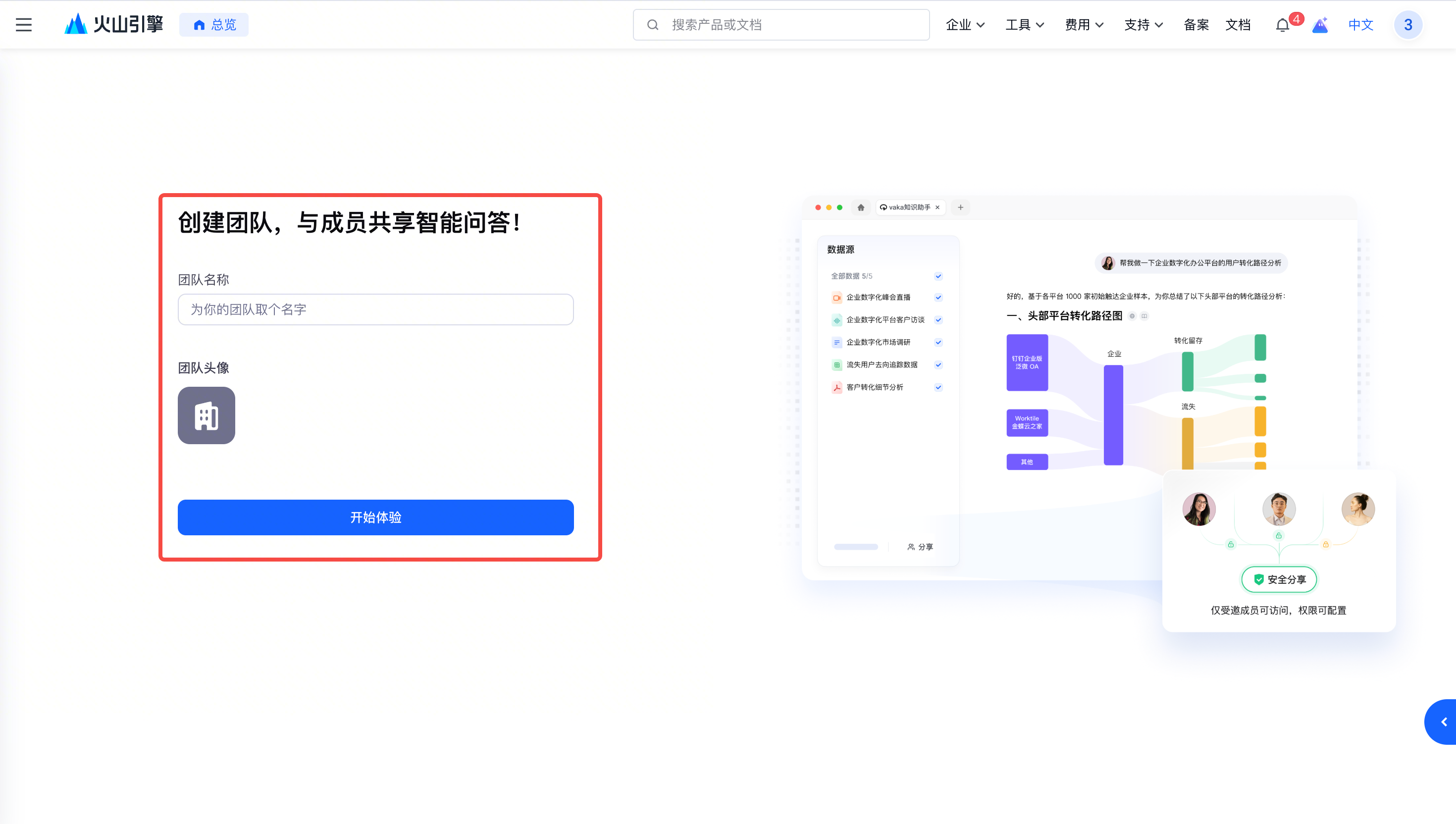Open the 文档 menu item
Screen dimensions: 1456x824
pyautogui.click(x=1238, y=25)
